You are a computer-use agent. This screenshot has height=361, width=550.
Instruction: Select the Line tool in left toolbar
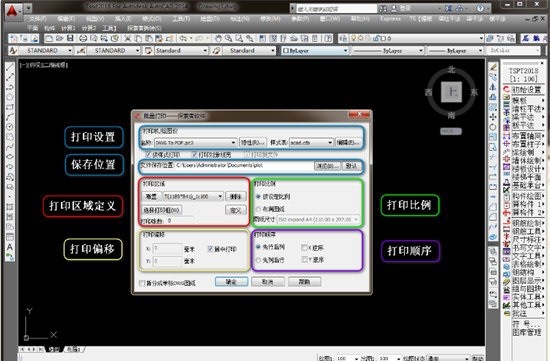coord(10,67)
